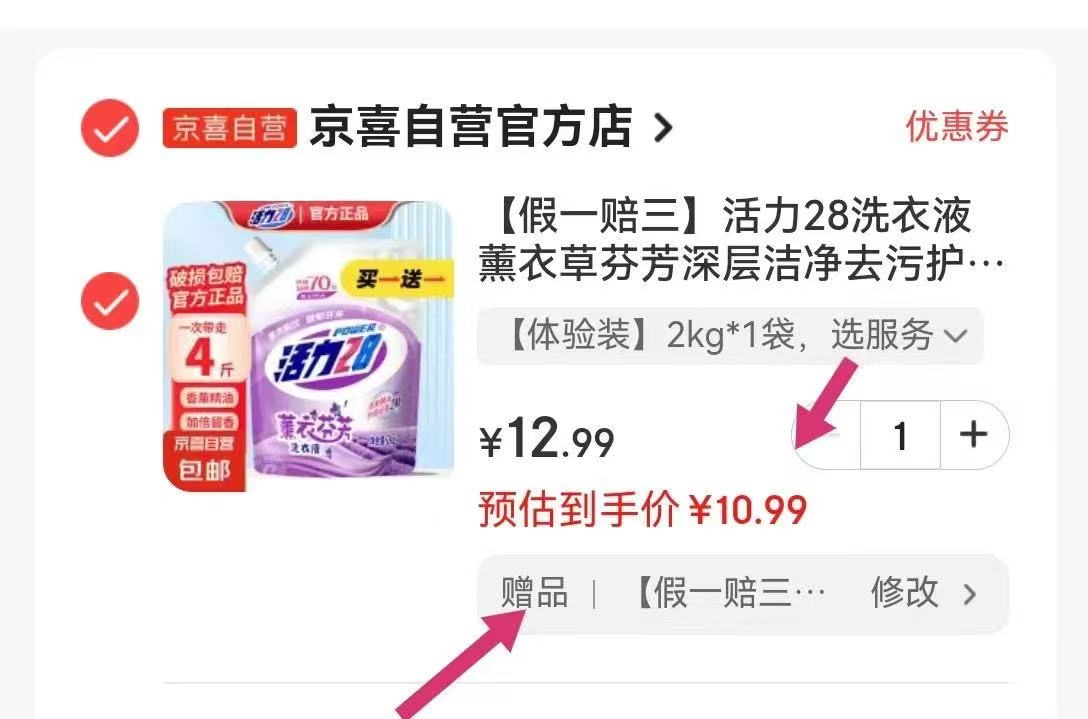Image resolution: width=1088 pixels, height=719 pixels.
Task: Click the chevron beside 选服务
Action: (x=955, y=337)
